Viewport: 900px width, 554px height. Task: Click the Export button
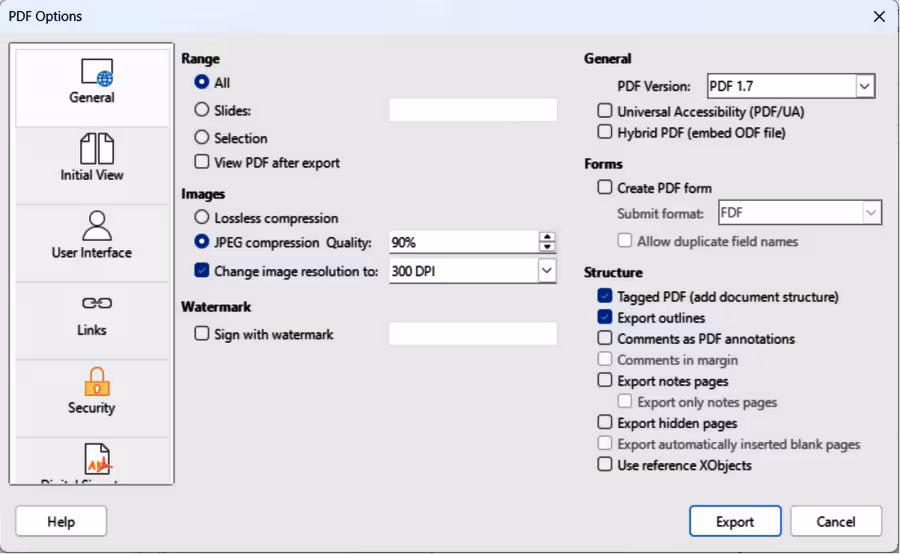coord(735,521)
